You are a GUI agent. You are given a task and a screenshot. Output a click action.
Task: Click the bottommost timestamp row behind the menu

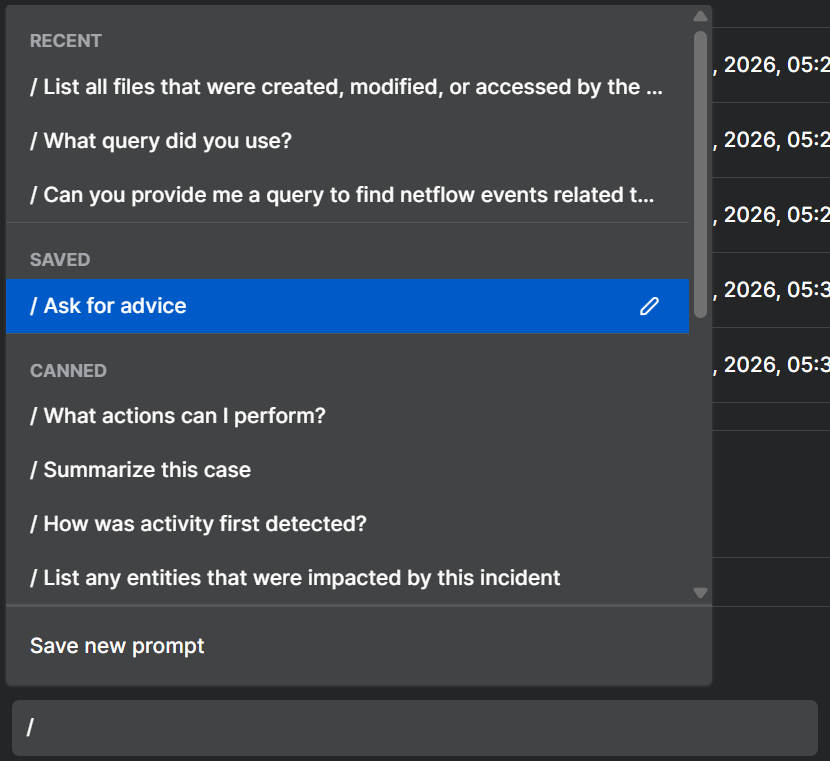pyautogui.click(x=770, y=365)
